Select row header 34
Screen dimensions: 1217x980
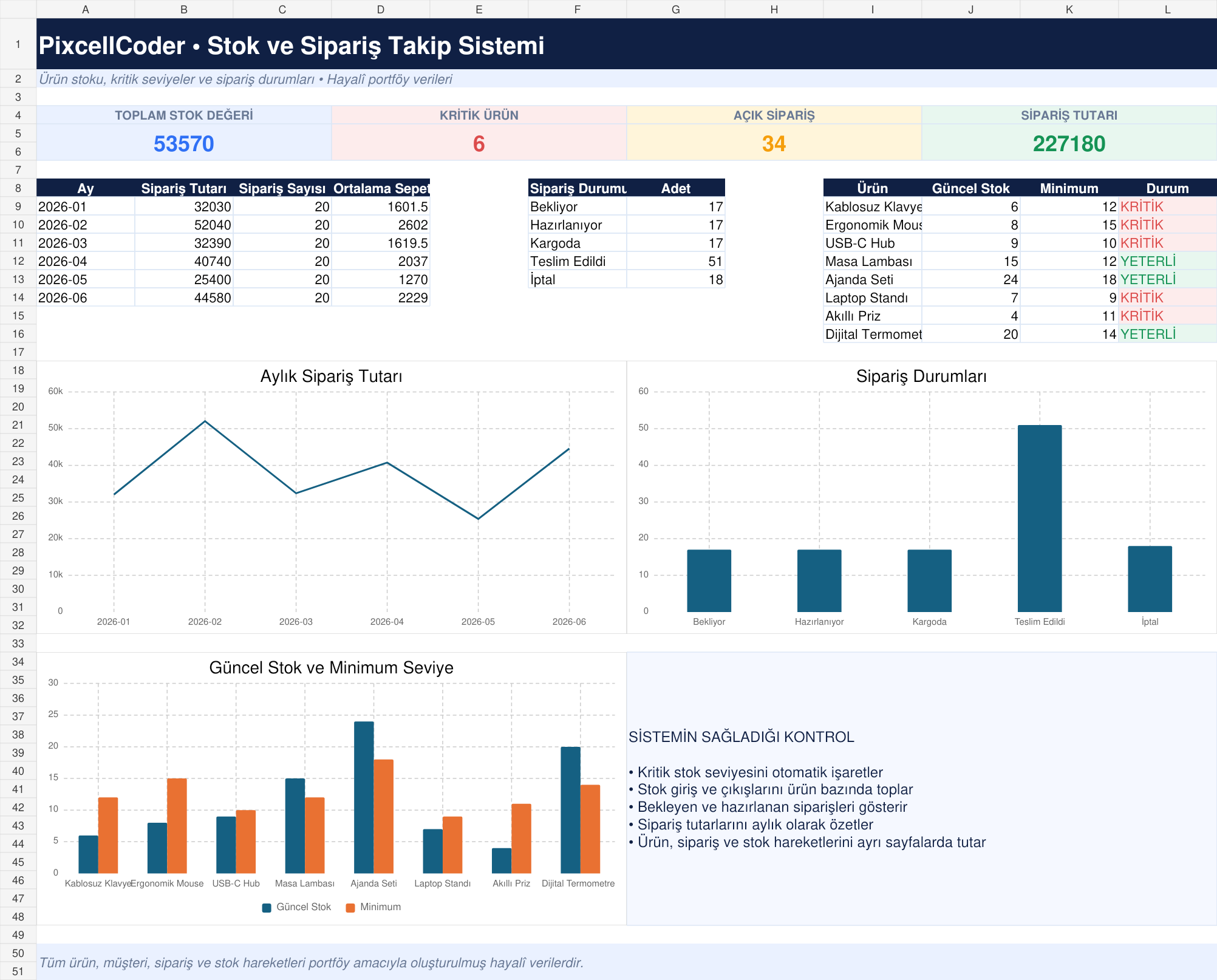pos(18,662)
